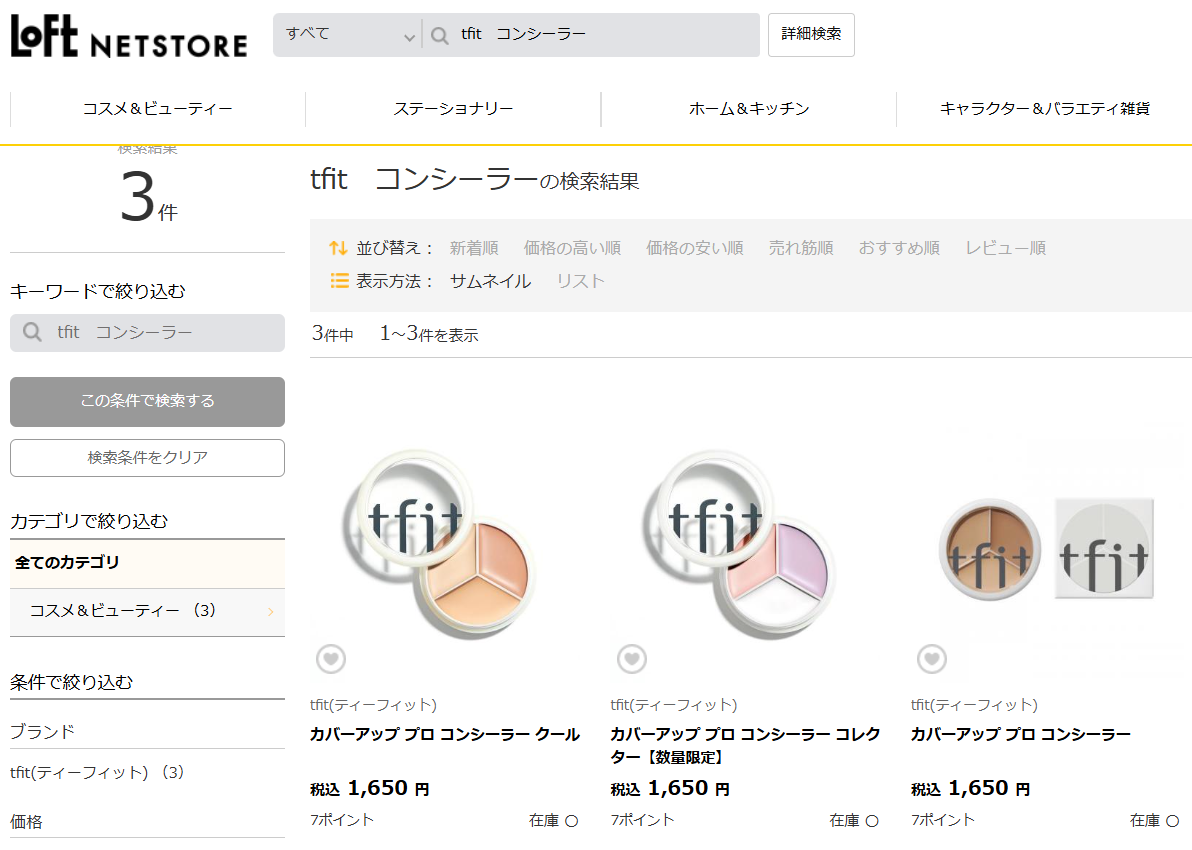The width and height of the screenshot is (1192, 850).
Task: Switch display to サムネイル view
Action: [x=490, y=281]
